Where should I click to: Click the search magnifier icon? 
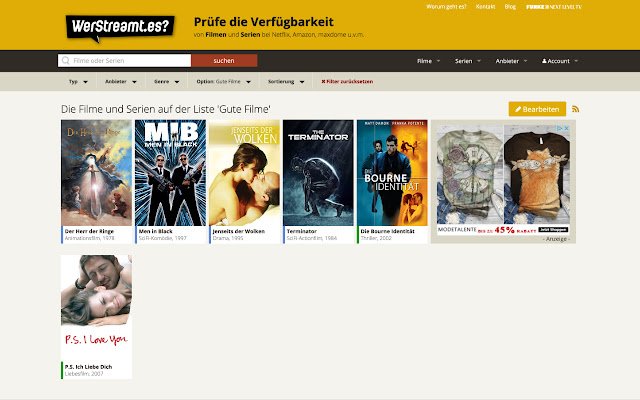point(65,60)
